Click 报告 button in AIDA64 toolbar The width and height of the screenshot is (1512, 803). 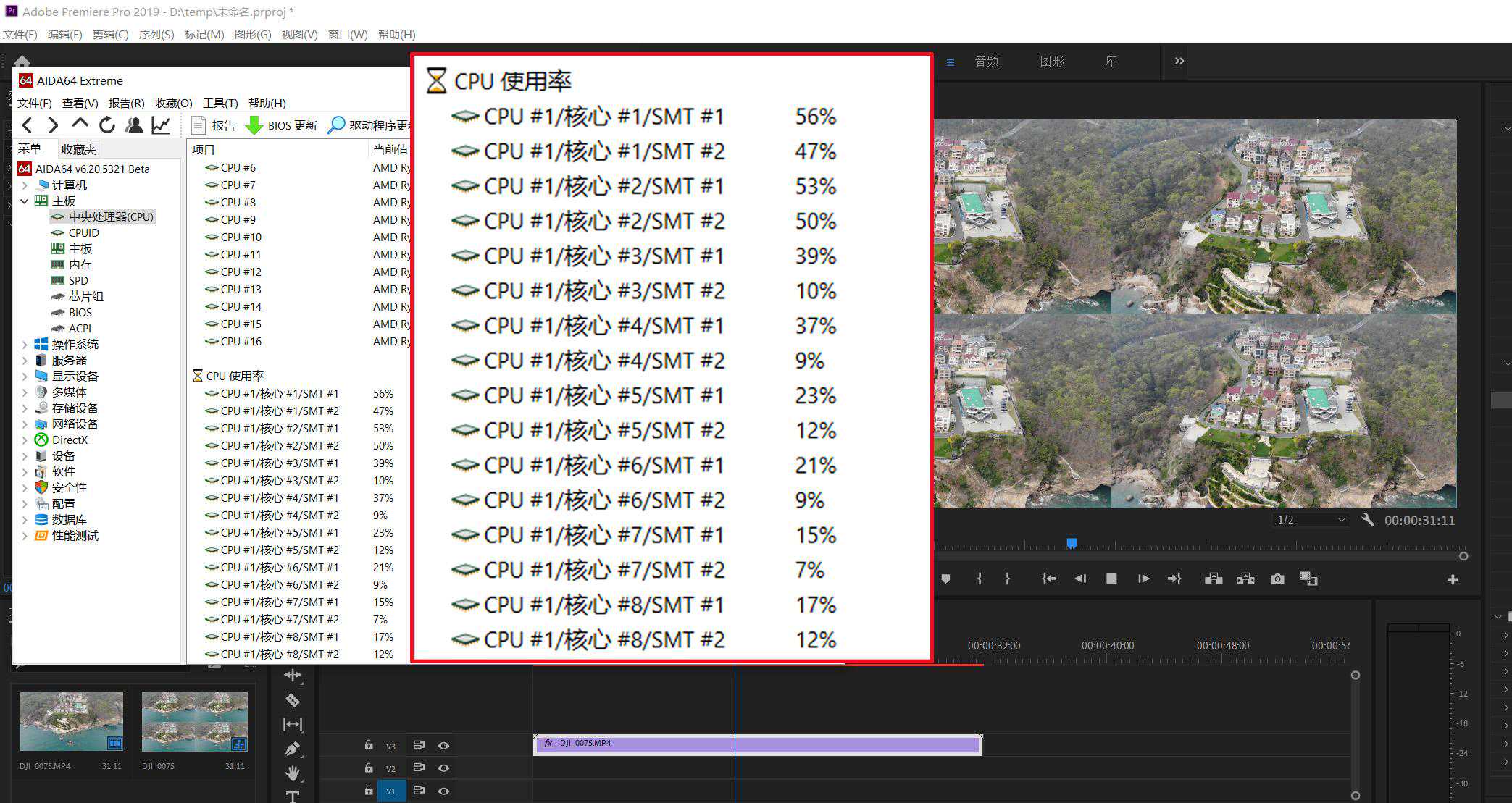tap(214, 125)
